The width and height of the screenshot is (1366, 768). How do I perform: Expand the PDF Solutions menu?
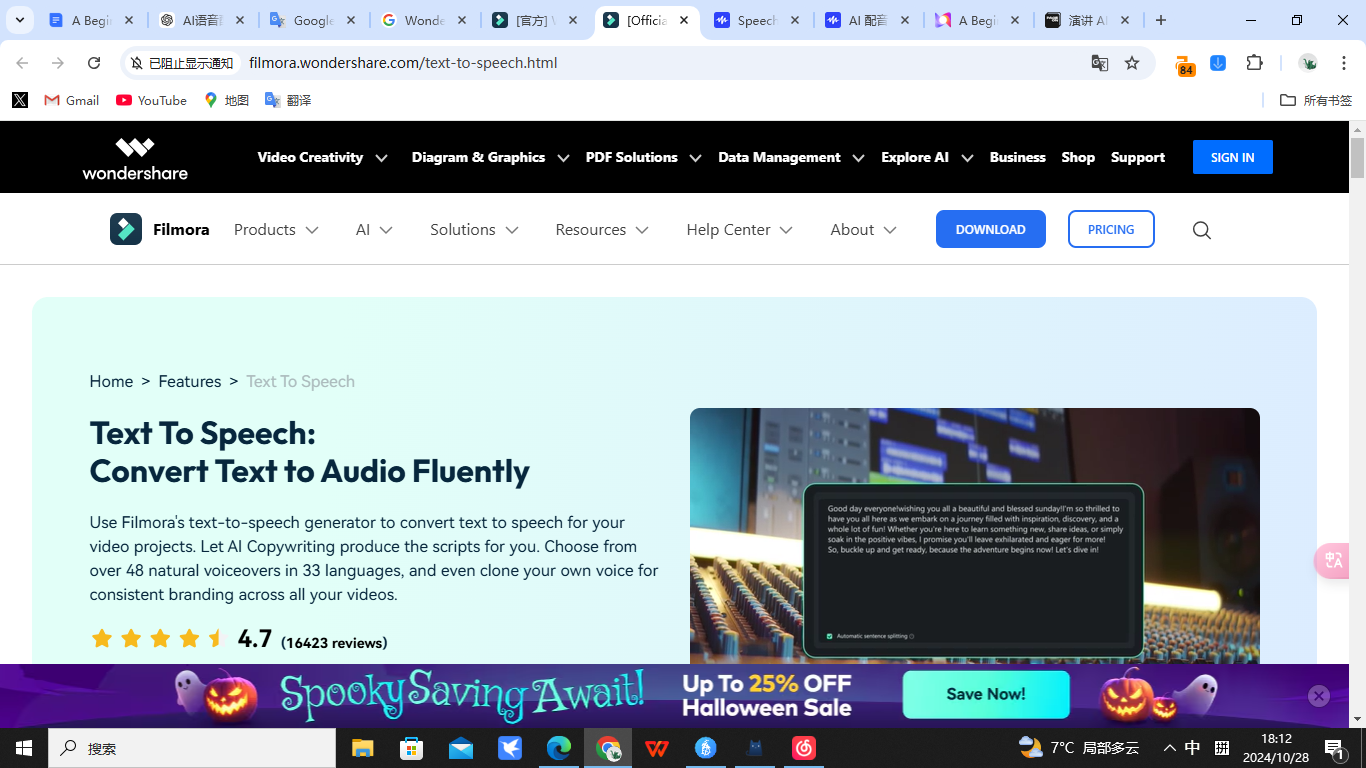coord(643,157)
